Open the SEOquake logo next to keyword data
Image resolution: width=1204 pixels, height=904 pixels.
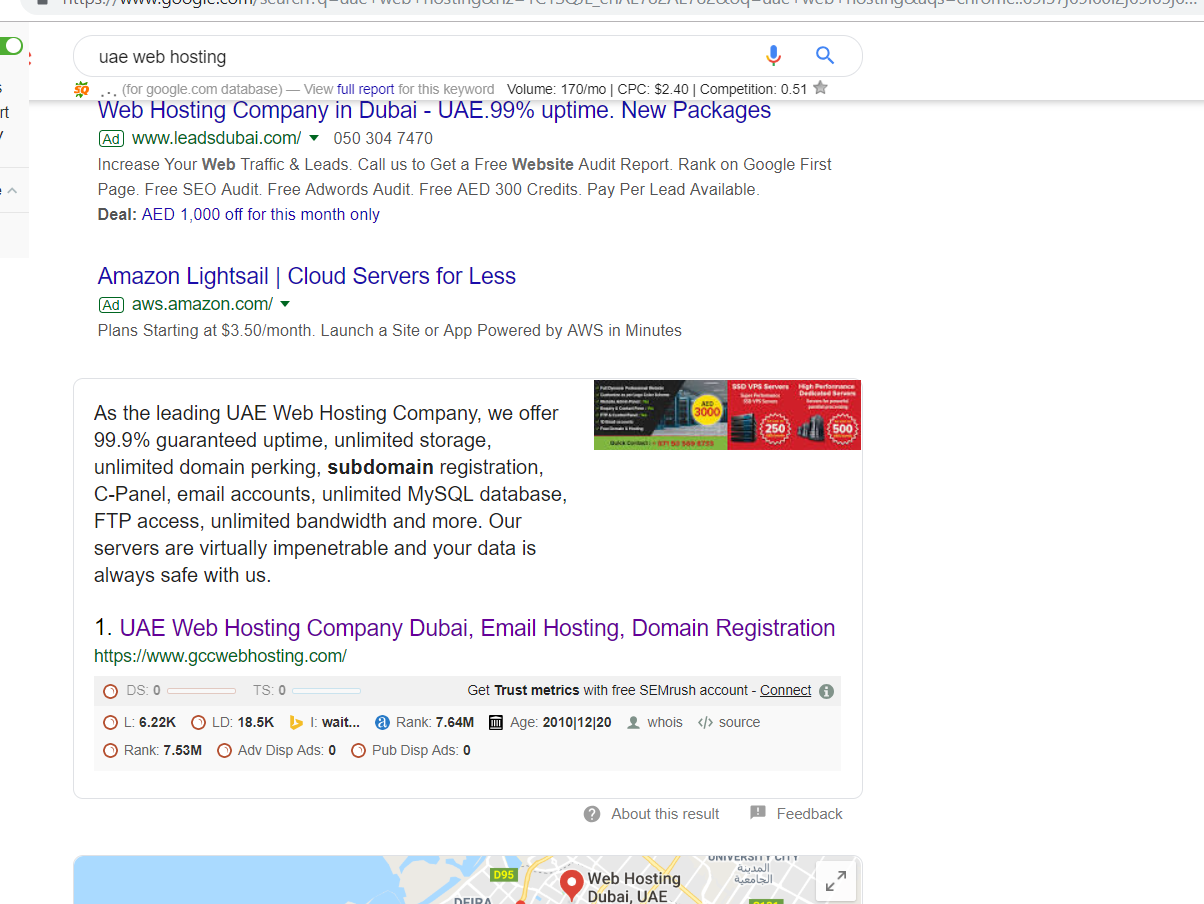[82, 89]
